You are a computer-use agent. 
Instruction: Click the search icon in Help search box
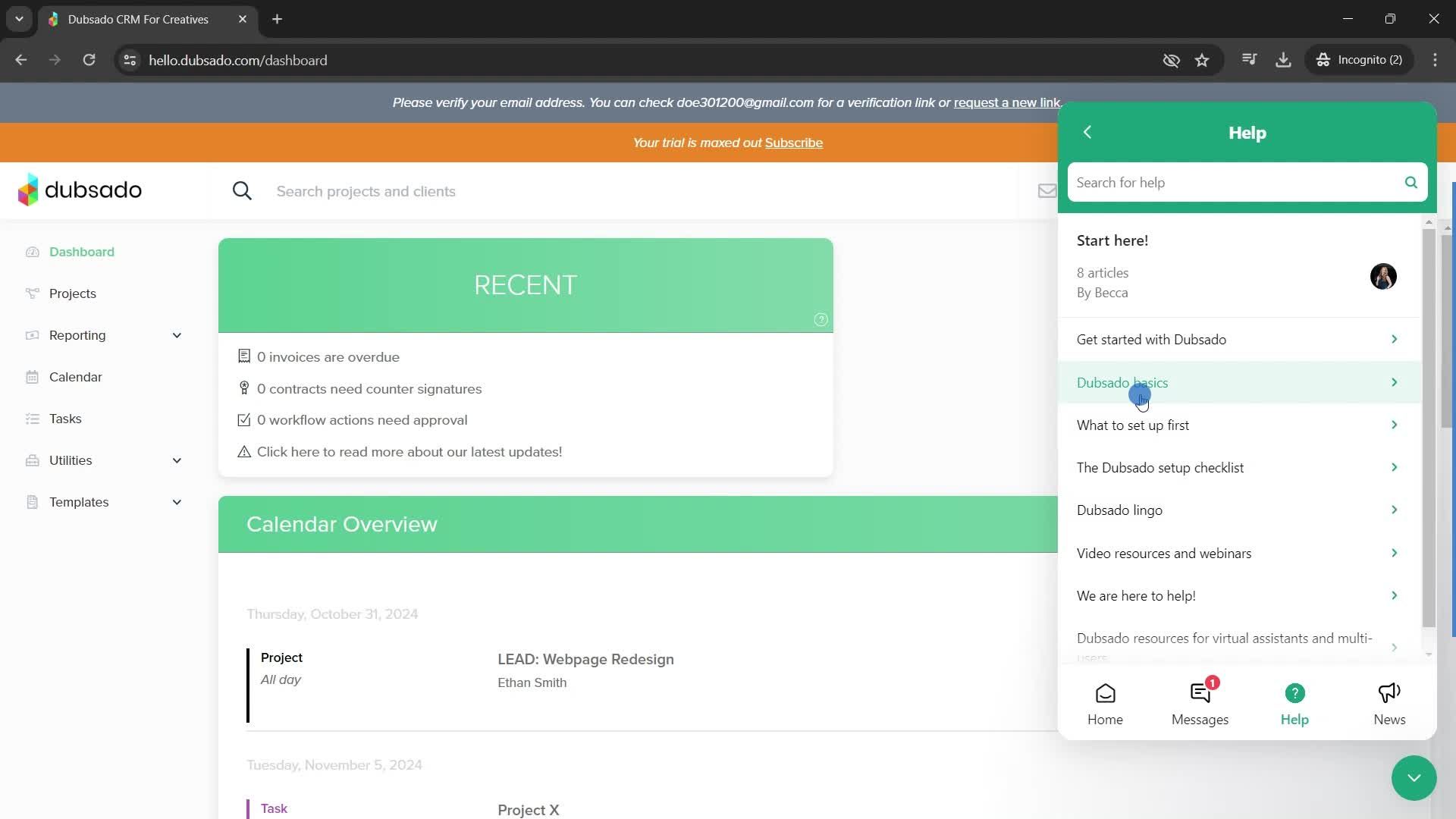click(1410, 182)
